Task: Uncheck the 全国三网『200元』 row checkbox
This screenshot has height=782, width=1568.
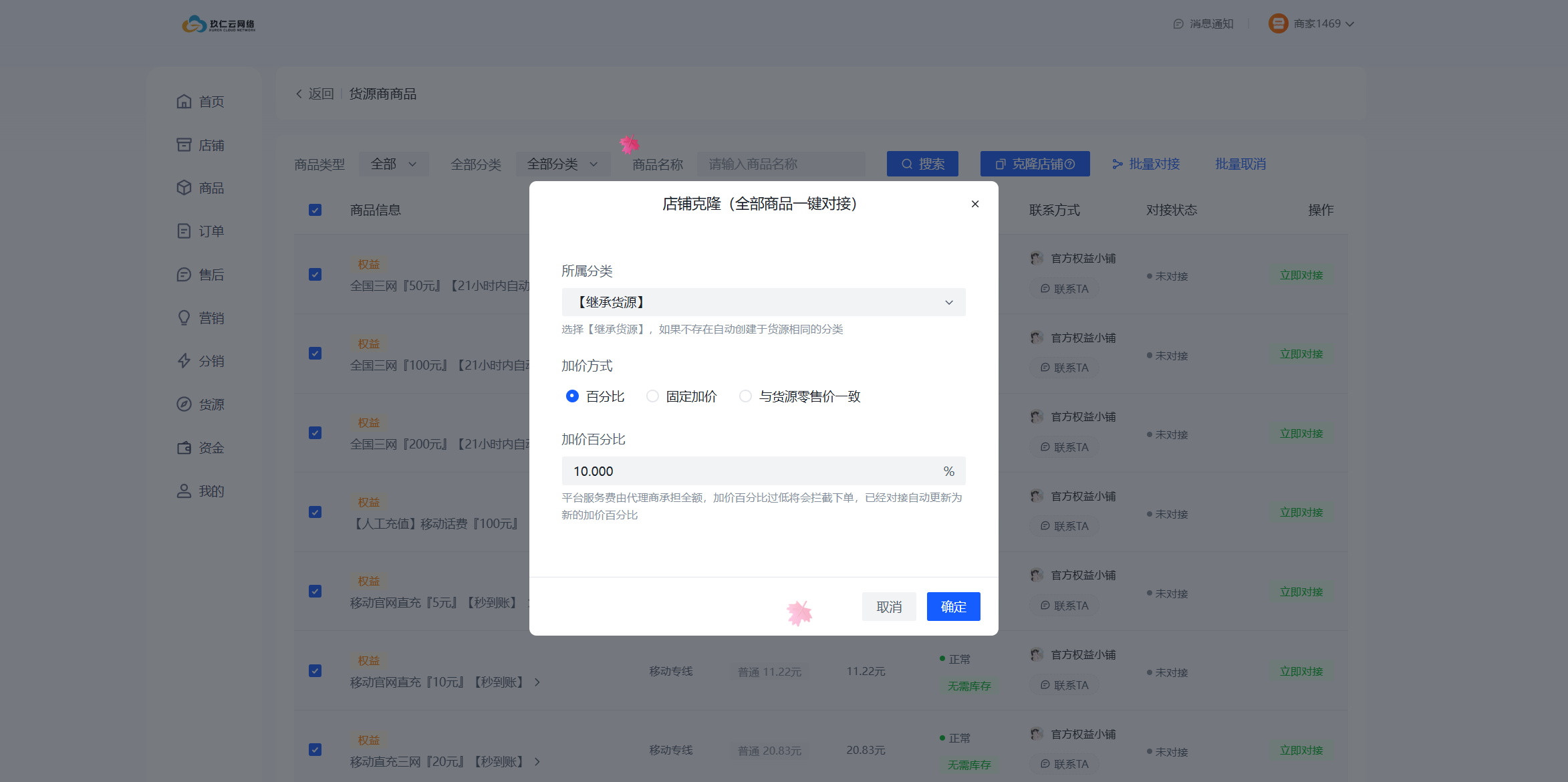Action: click(x=315, y=433)
